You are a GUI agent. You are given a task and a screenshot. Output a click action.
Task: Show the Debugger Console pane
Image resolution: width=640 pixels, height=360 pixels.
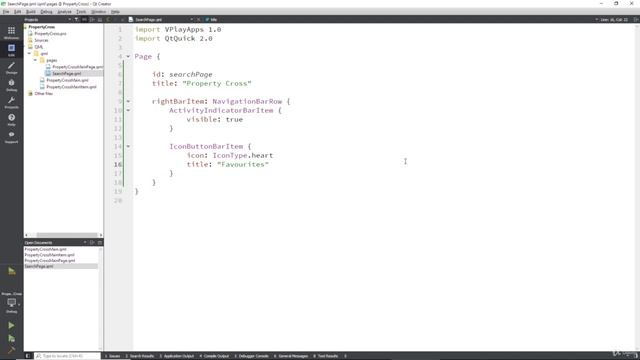coord(251,356)
